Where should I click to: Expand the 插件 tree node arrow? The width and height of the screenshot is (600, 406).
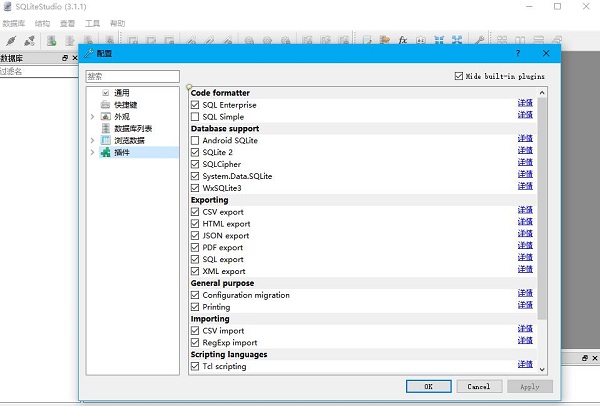click(x=92, y=153)
